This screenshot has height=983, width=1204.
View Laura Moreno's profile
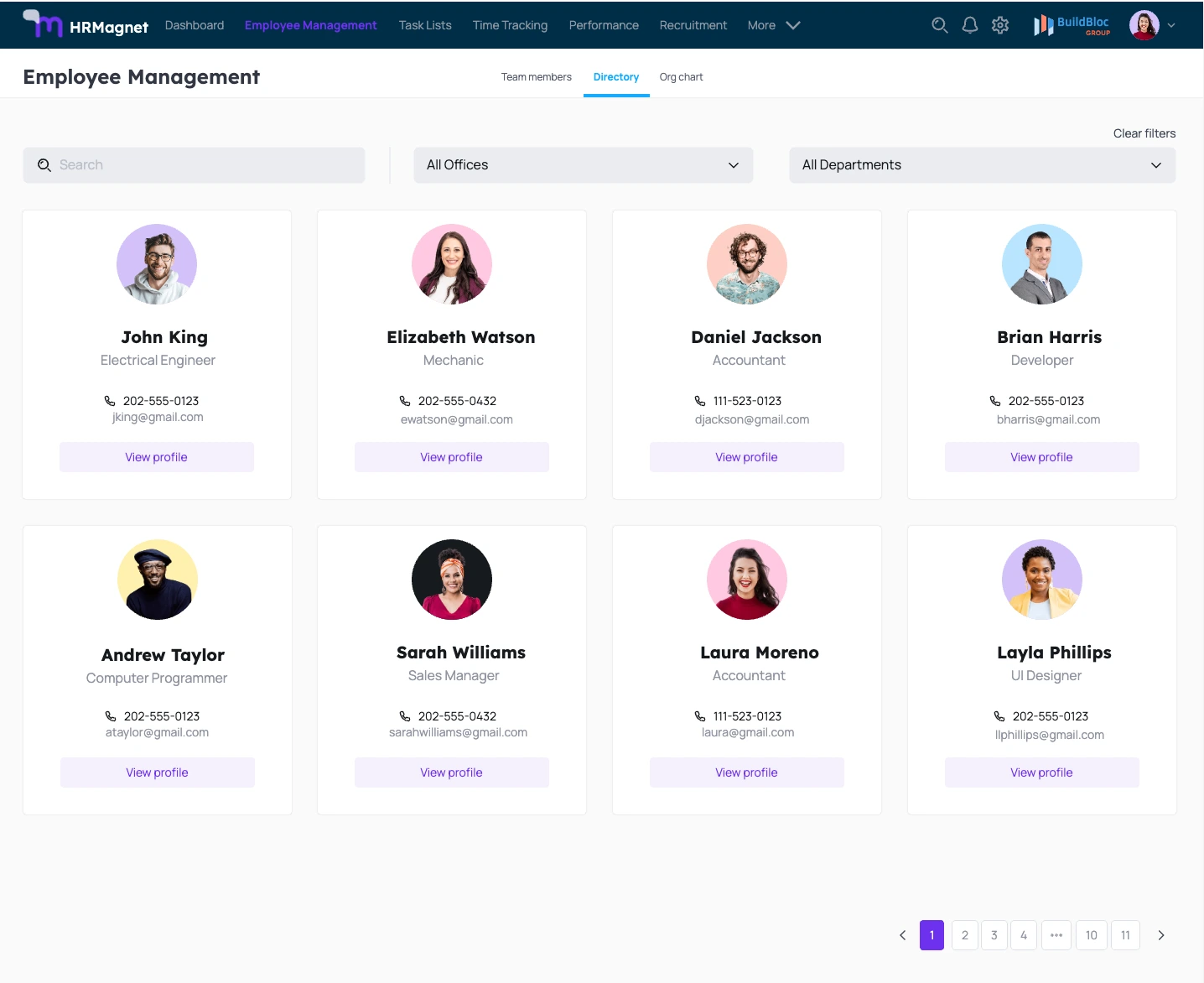(x=747, y=772)
